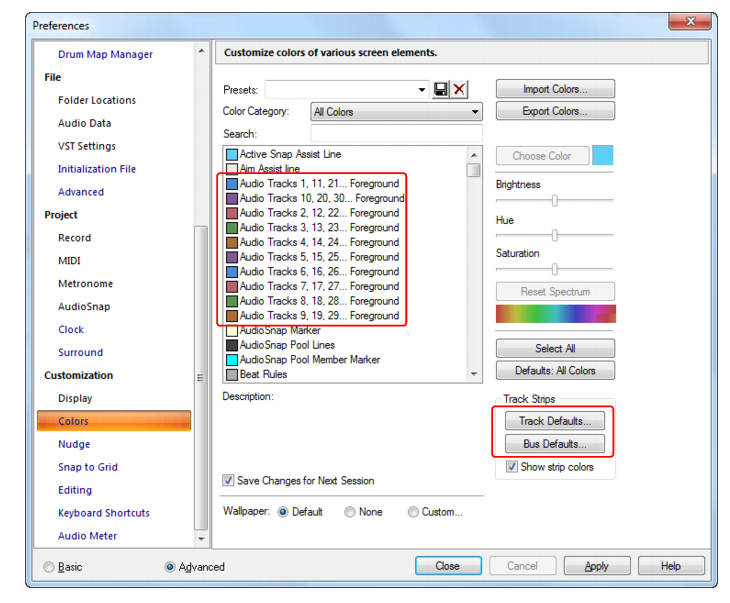730x603 pixels.
Task: Click Import Colors button
Action: [x=555, y=89]
